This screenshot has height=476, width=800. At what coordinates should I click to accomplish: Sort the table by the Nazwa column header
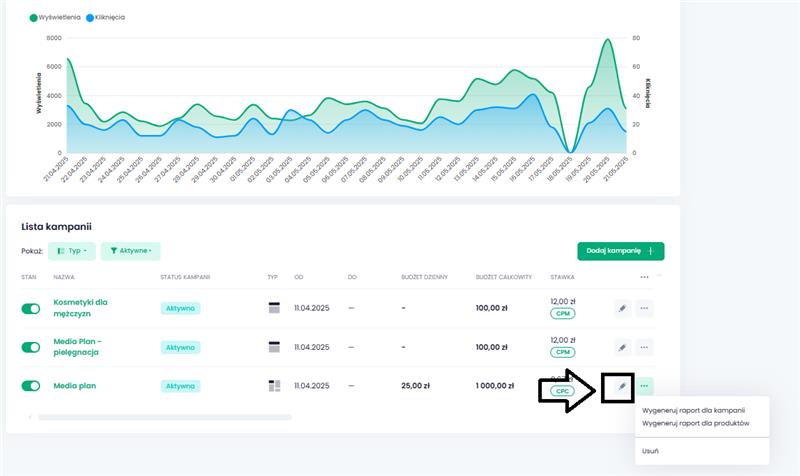click(65, 277)
